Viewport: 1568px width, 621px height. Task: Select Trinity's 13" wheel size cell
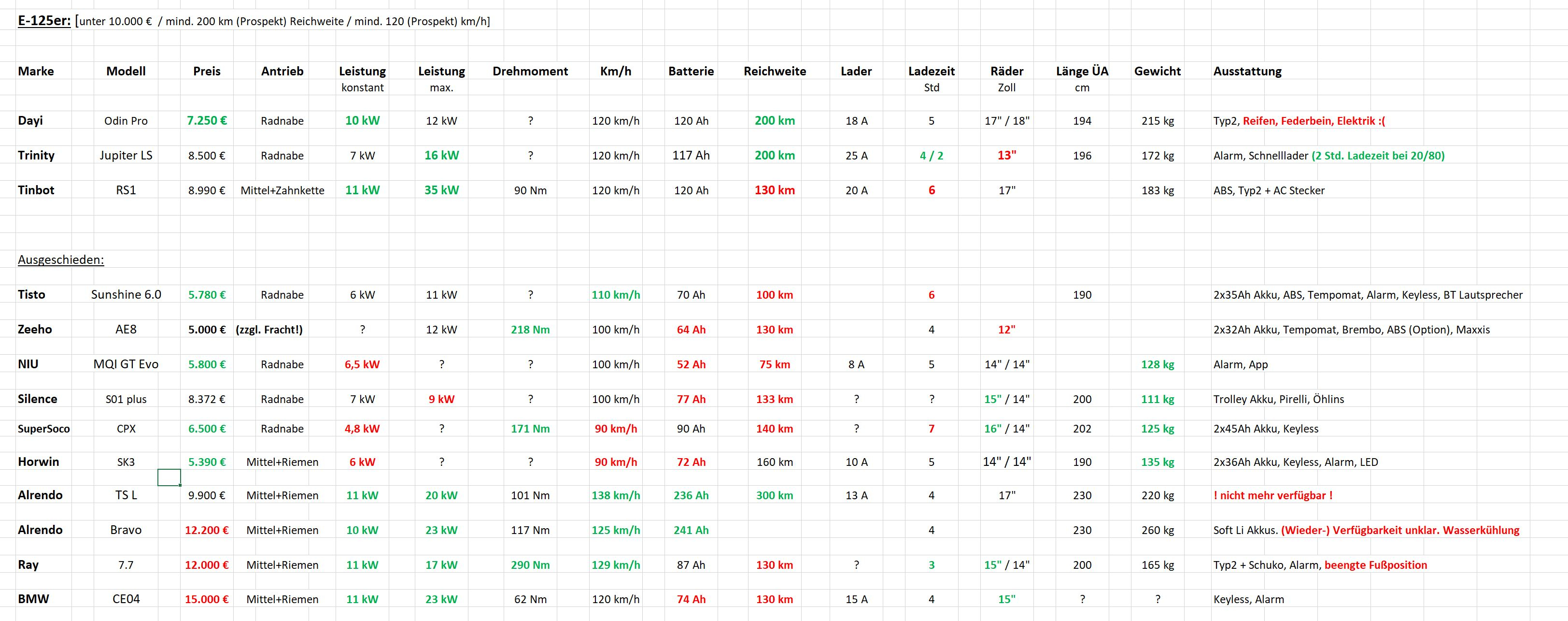[1007, 156]
